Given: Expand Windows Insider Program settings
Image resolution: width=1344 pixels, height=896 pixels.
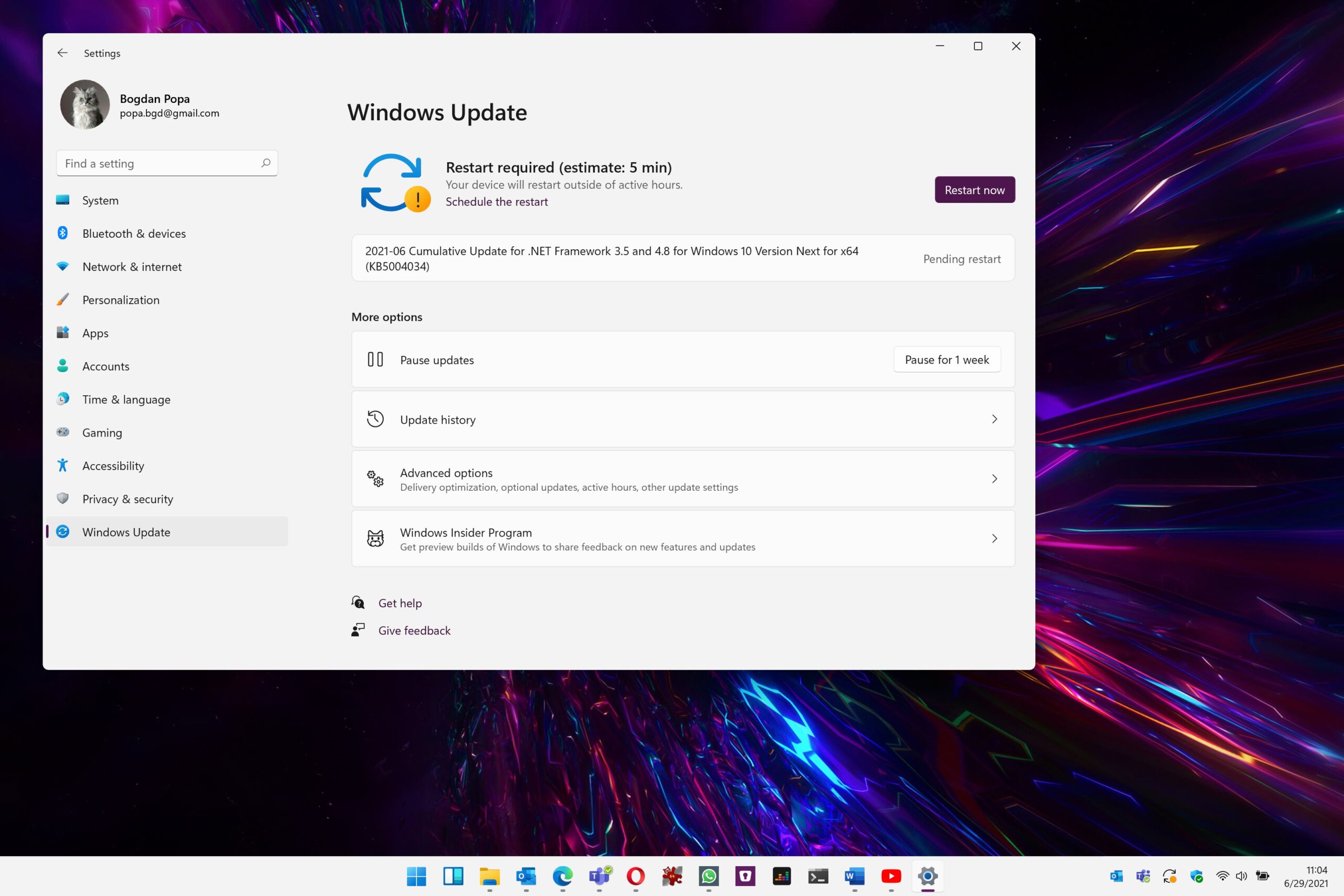Looking at the screenshot, I should tap(994, 538).
